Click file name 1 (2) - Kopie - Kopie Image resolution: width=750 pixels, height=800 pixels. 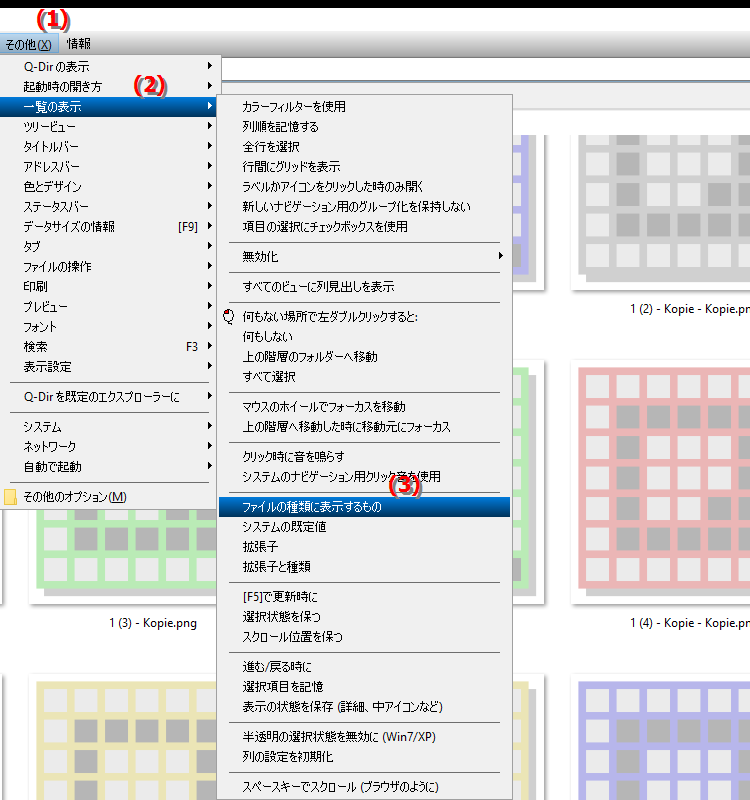coord(690,309)
